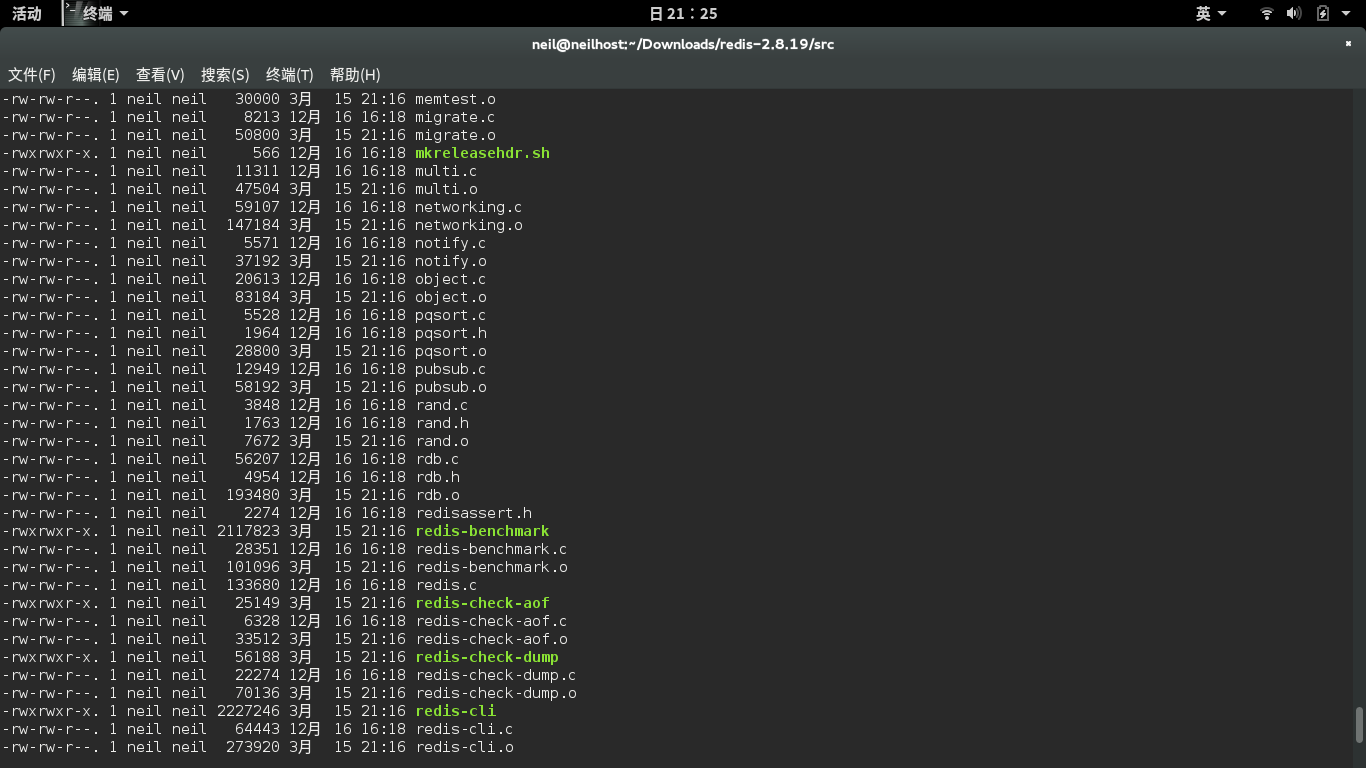
Task: Open the 终端(T) menu
Action: [290, 75]
